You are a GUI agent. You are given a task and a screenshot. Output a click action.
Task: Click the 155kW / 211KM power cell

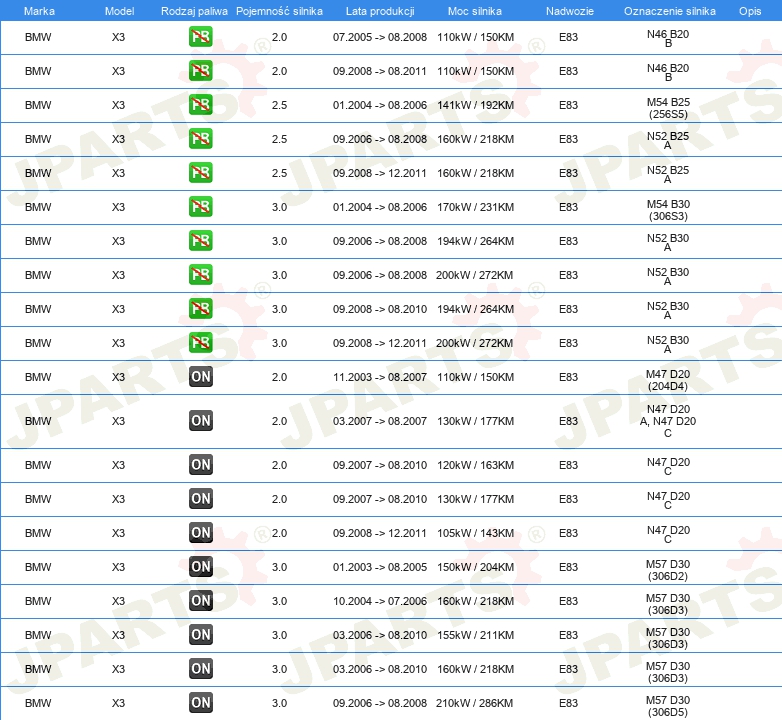point(475,635)
